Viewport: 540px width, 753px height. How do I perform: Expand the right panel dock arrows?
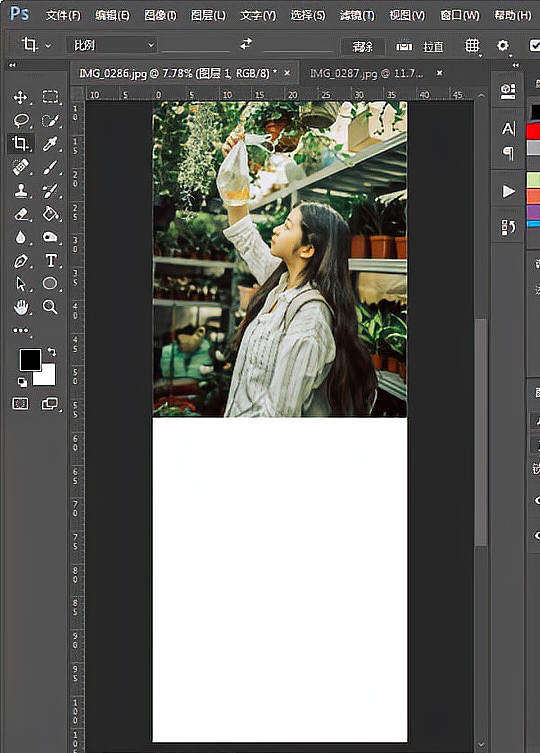tap(515, 65)
